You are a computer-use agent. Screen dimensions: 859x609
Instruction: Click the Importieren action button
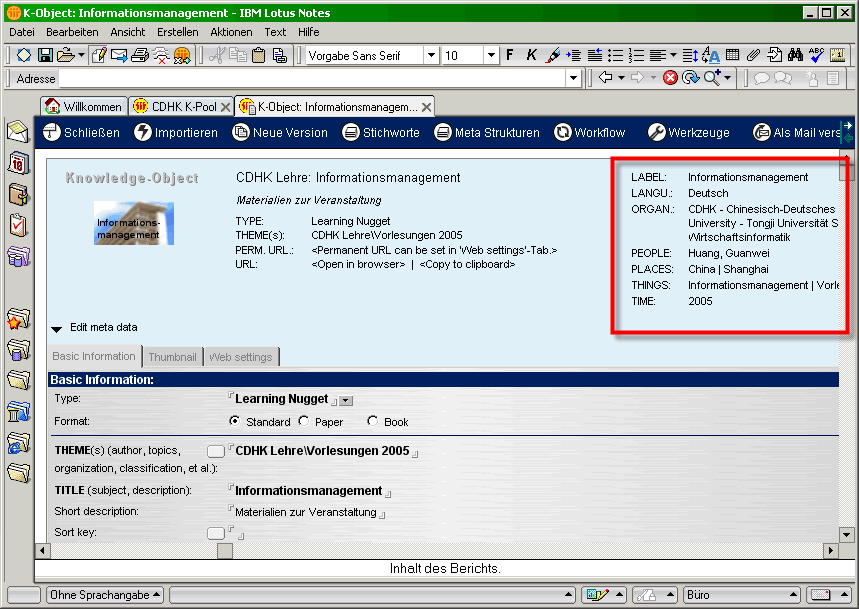(x=176, y=132)
